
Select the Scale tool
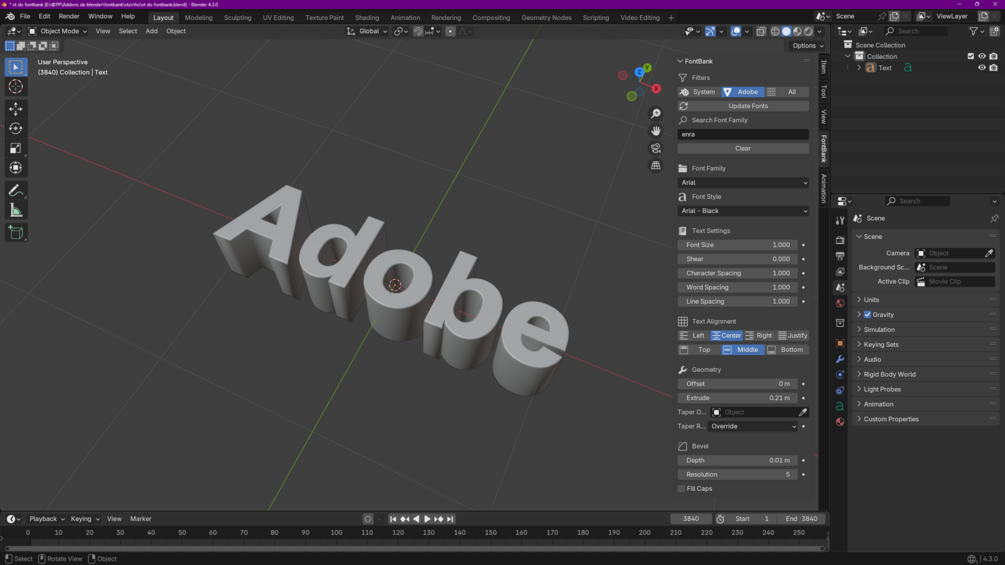(x=15, y=148)
